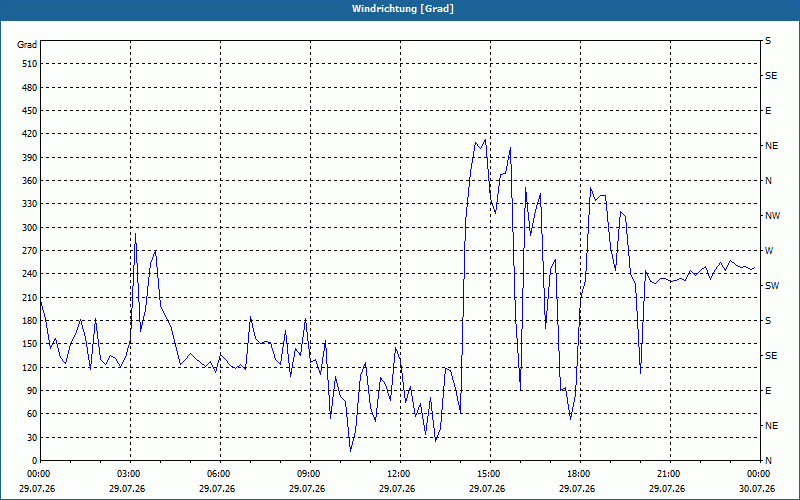Click the y-axis value "270"
800x500 pixels.
(x=30, y=251)
